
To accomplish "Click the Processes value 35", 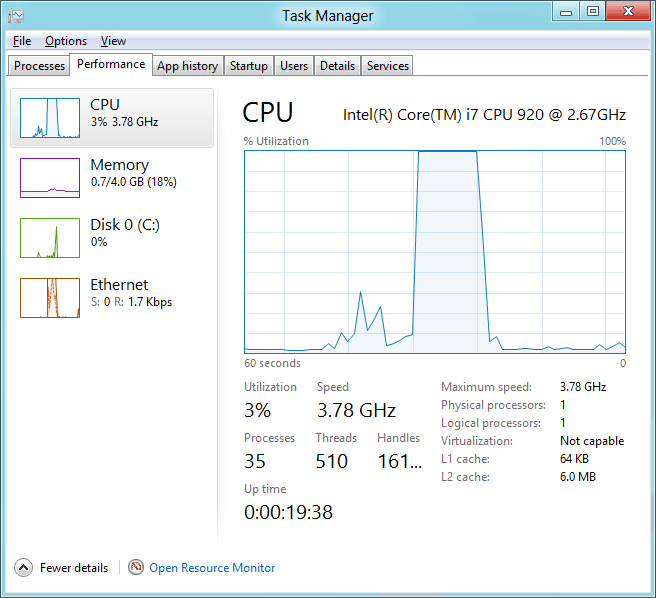I will (255, 461).
